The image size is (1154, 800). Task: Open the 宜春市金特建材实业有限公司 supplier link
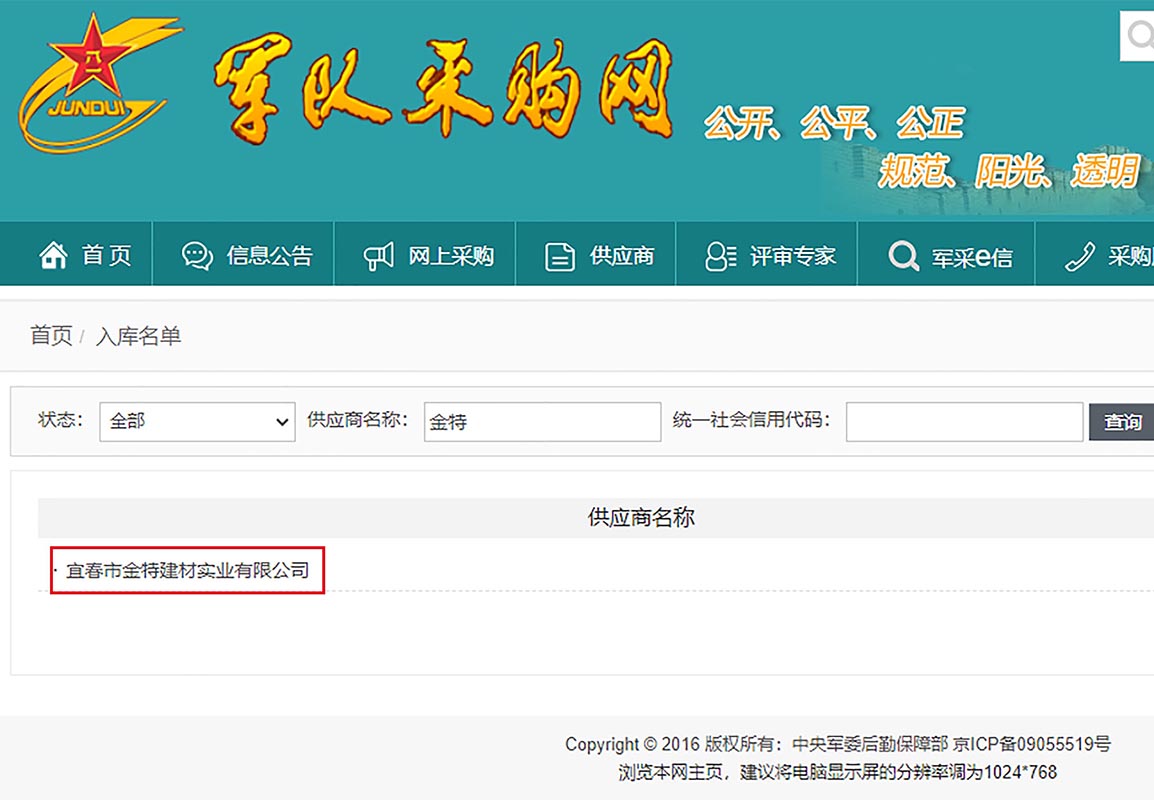click(187, 571)
